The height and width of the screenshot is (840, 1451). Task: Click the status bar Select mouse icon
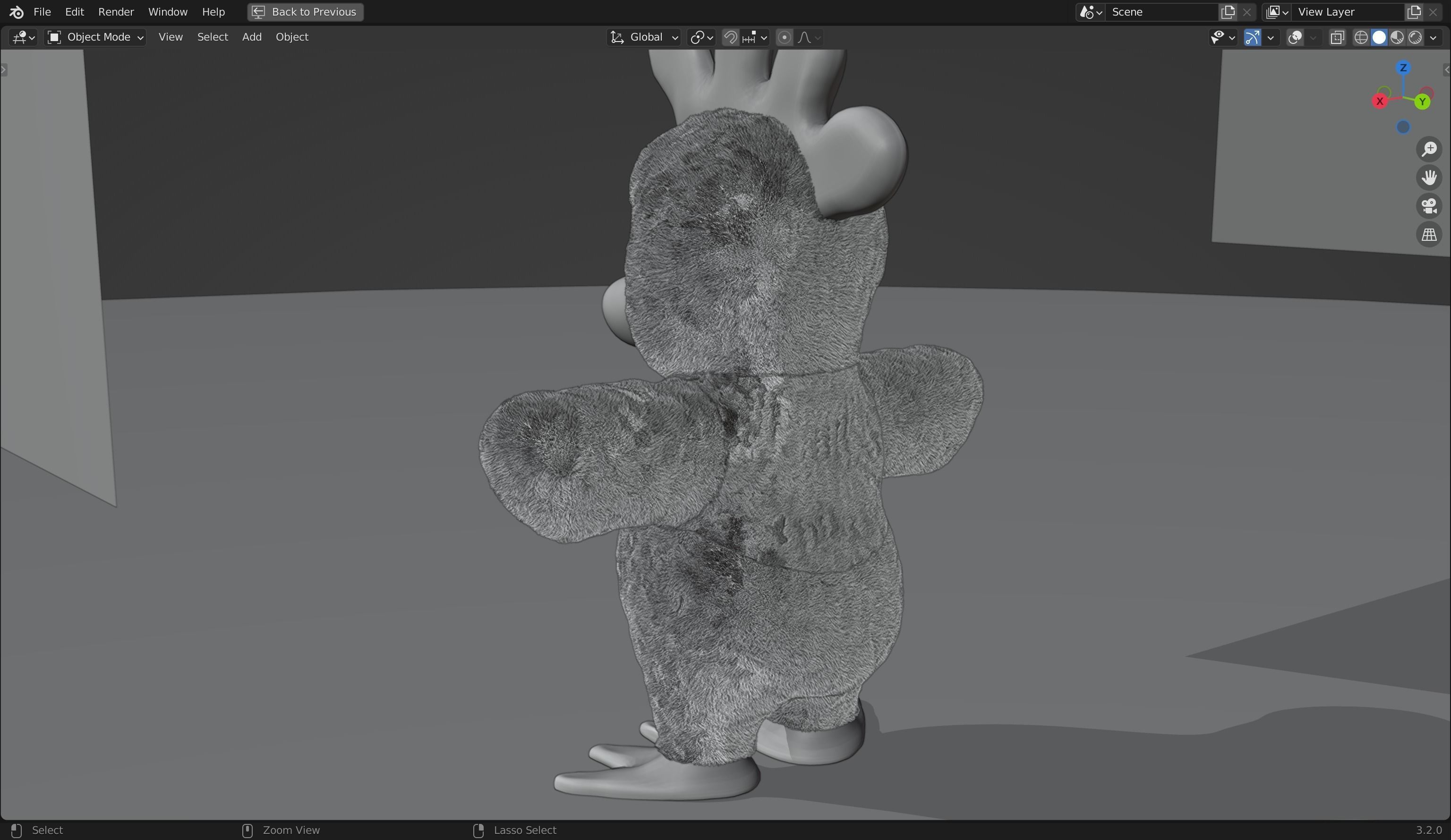pos(16,830)
